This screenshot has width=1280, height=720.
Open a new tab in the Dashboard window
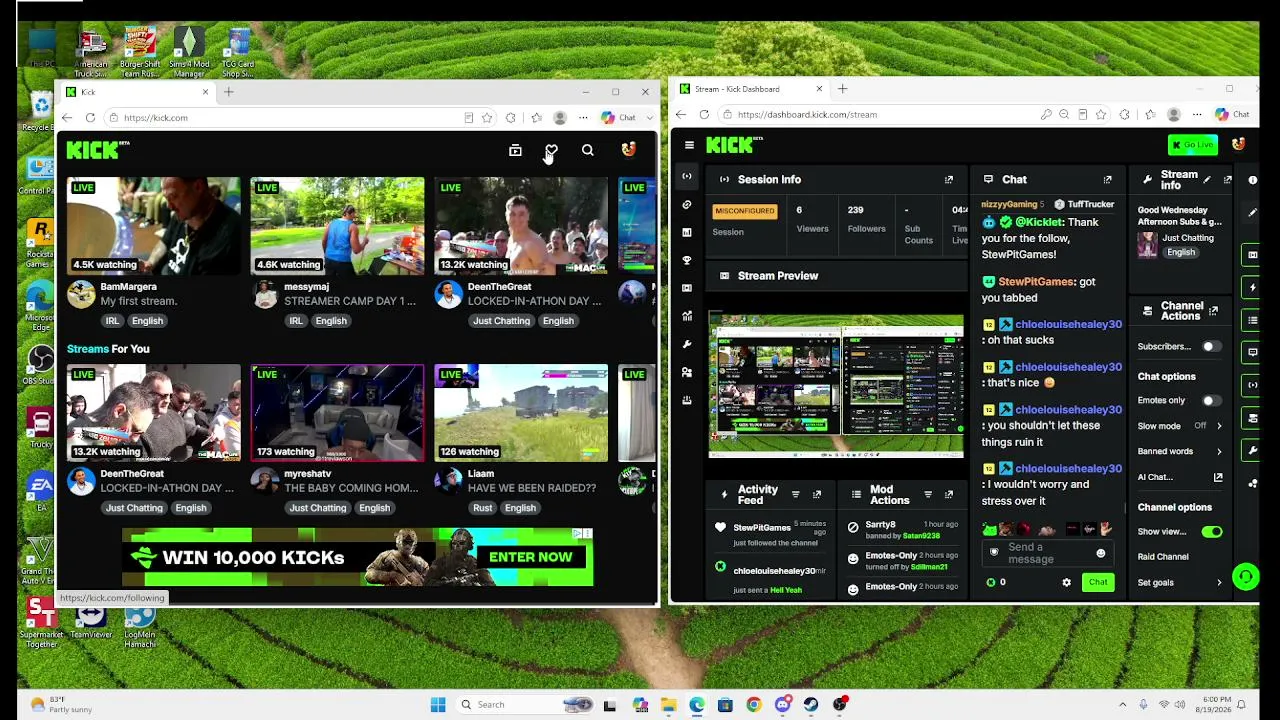click(x=842, y=89)
